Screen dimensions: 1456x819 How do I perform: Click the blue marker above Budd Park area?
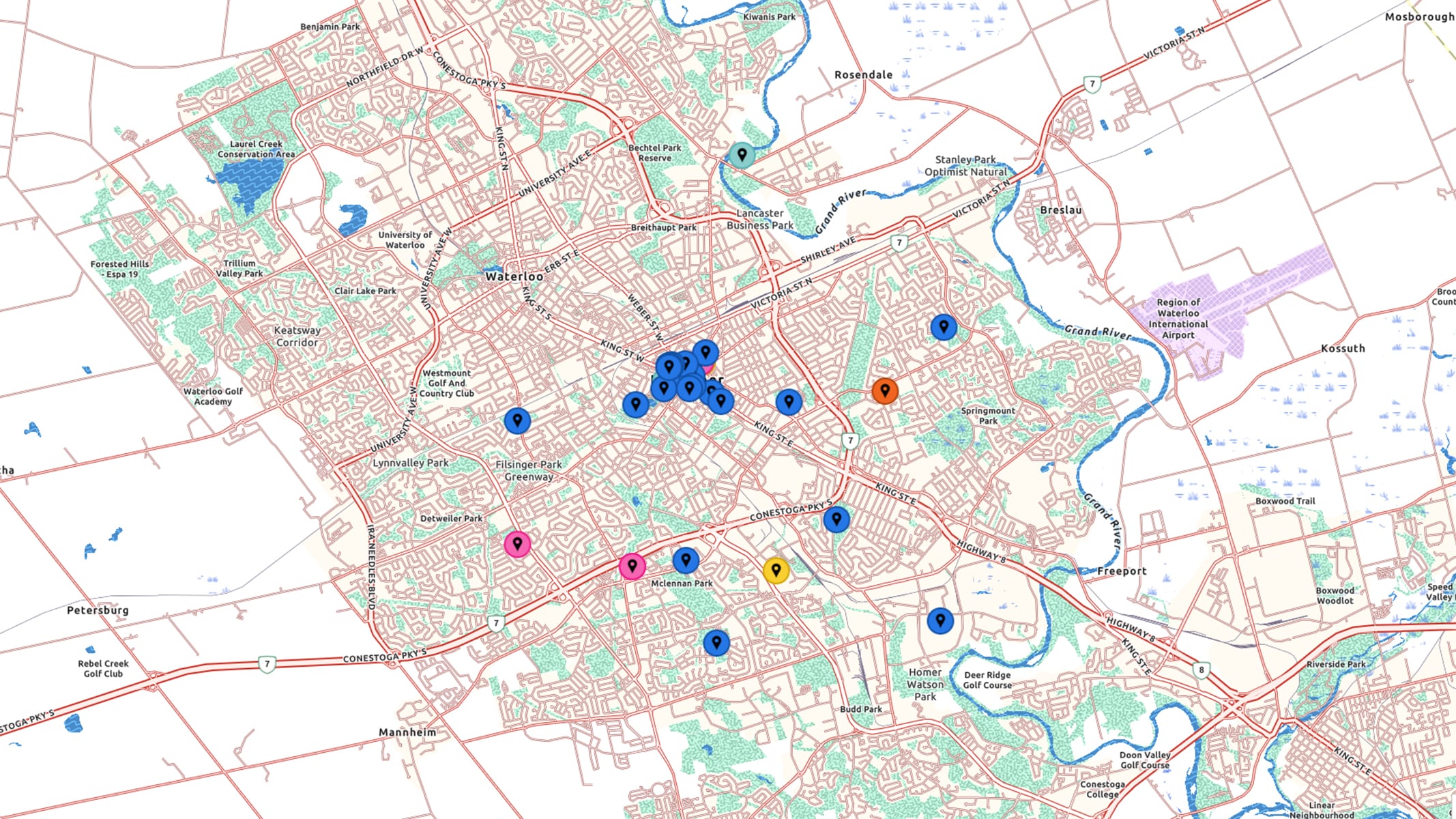coord(716,642)
